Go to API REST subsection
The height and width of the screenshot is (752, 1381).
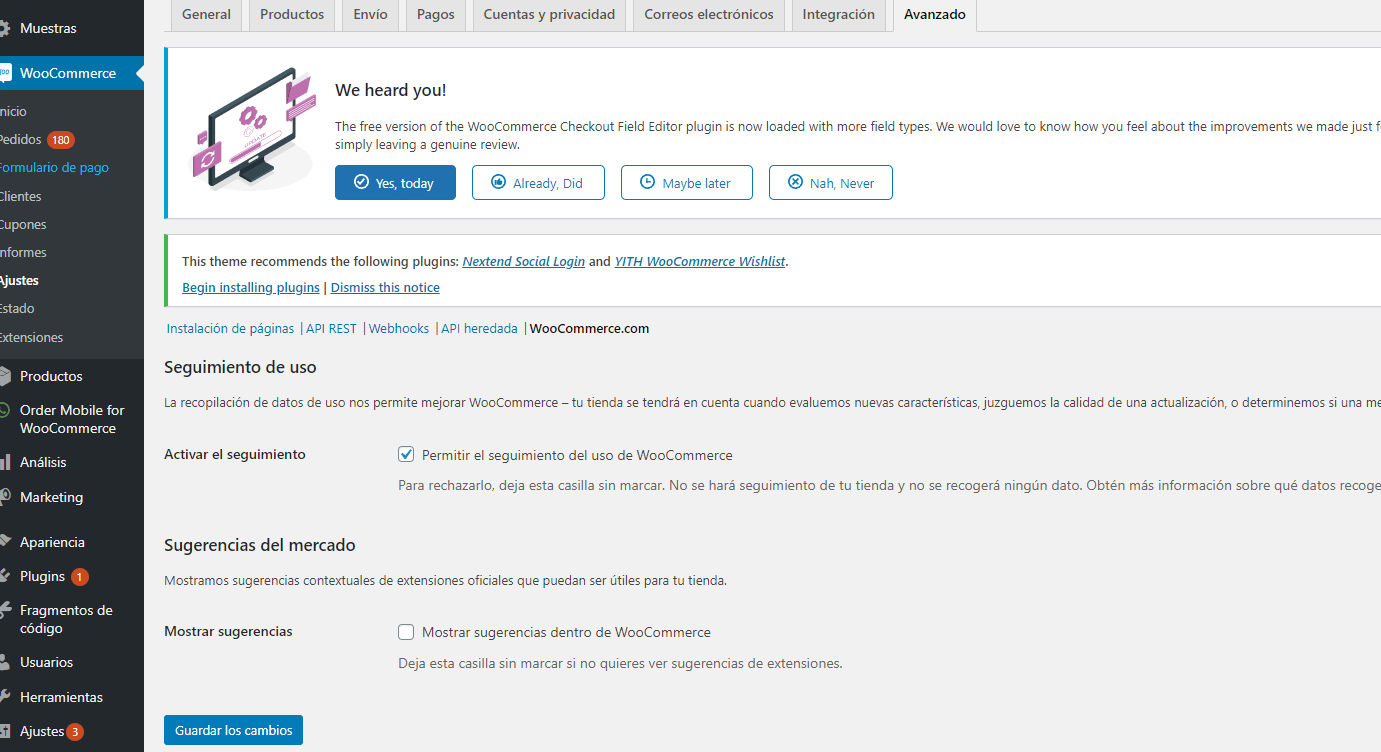(x=331, y=328)
